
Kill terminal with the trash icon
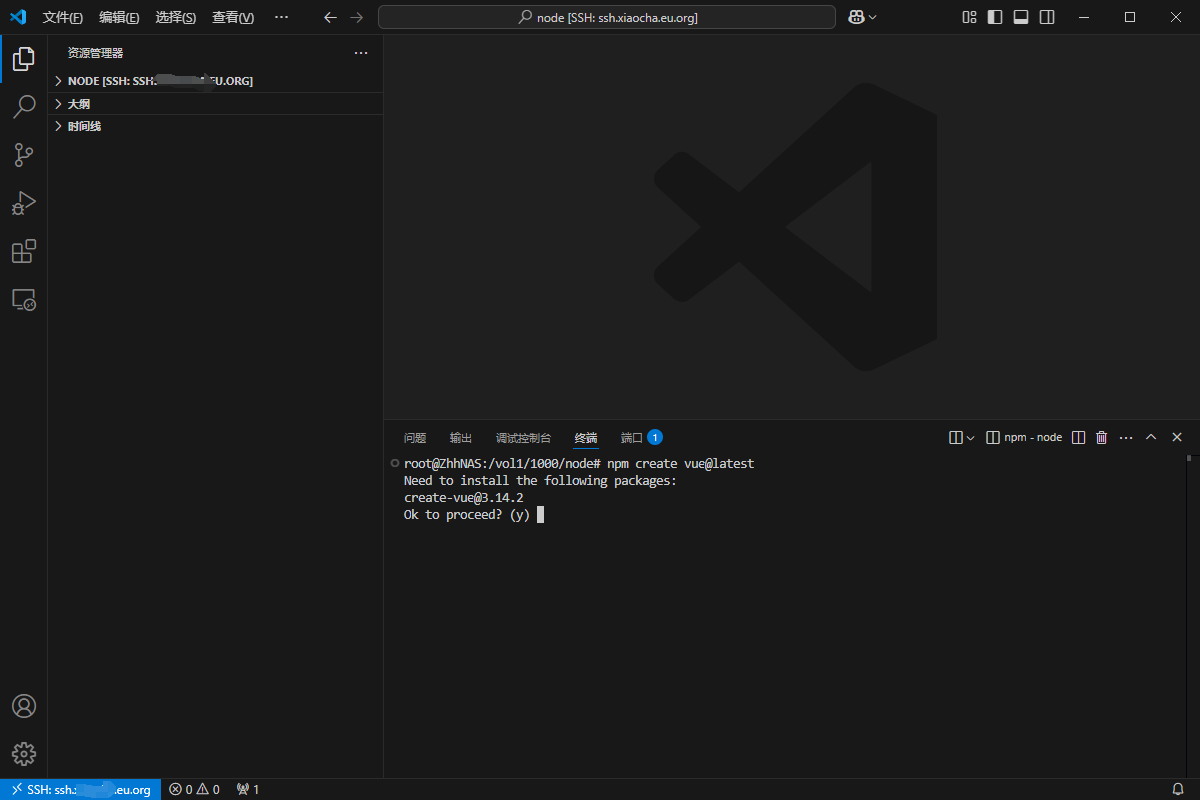(x=1102, y=437)
